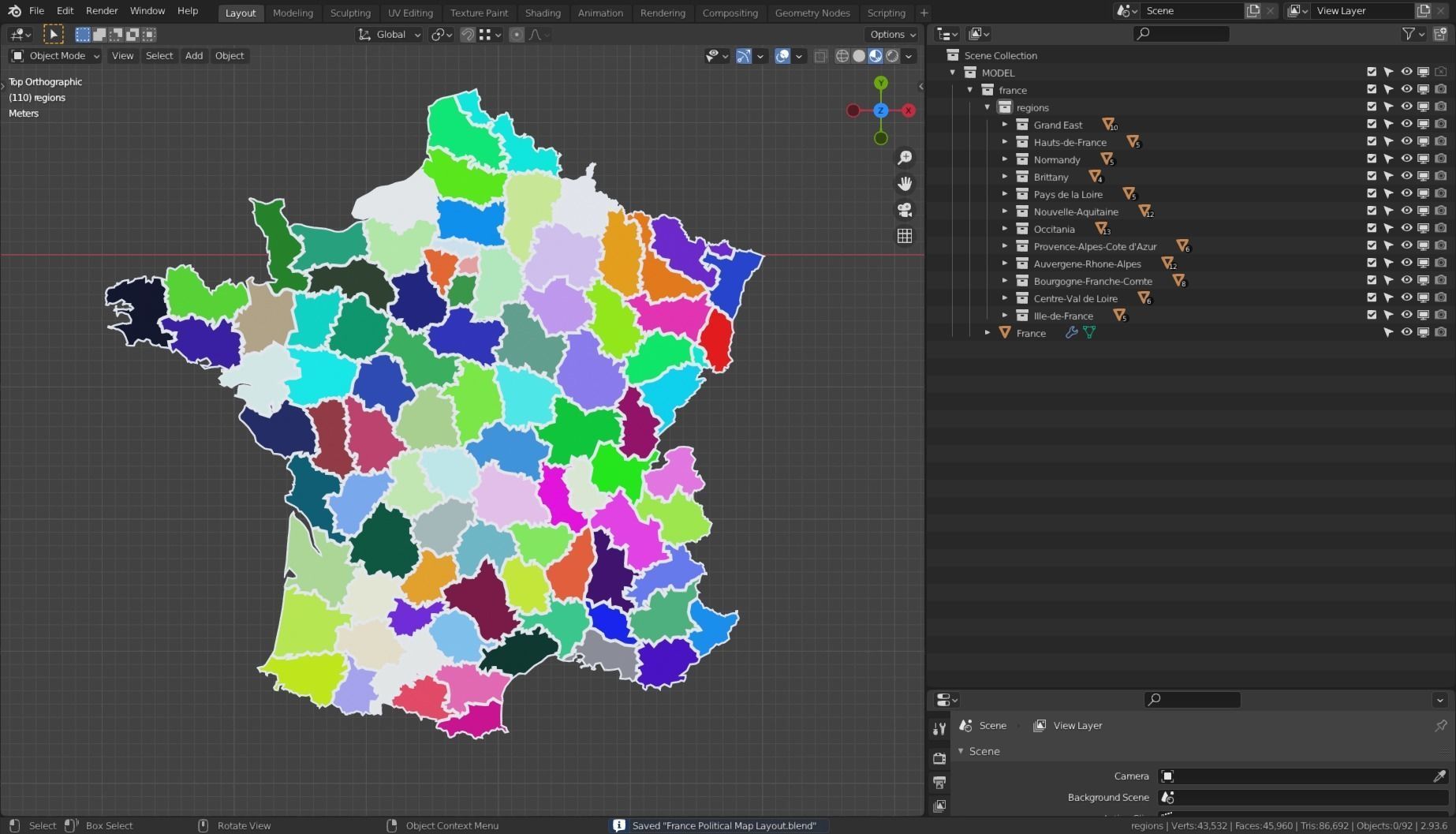
Task: Open the viewport Add menu
Action: tap(194, 56)
